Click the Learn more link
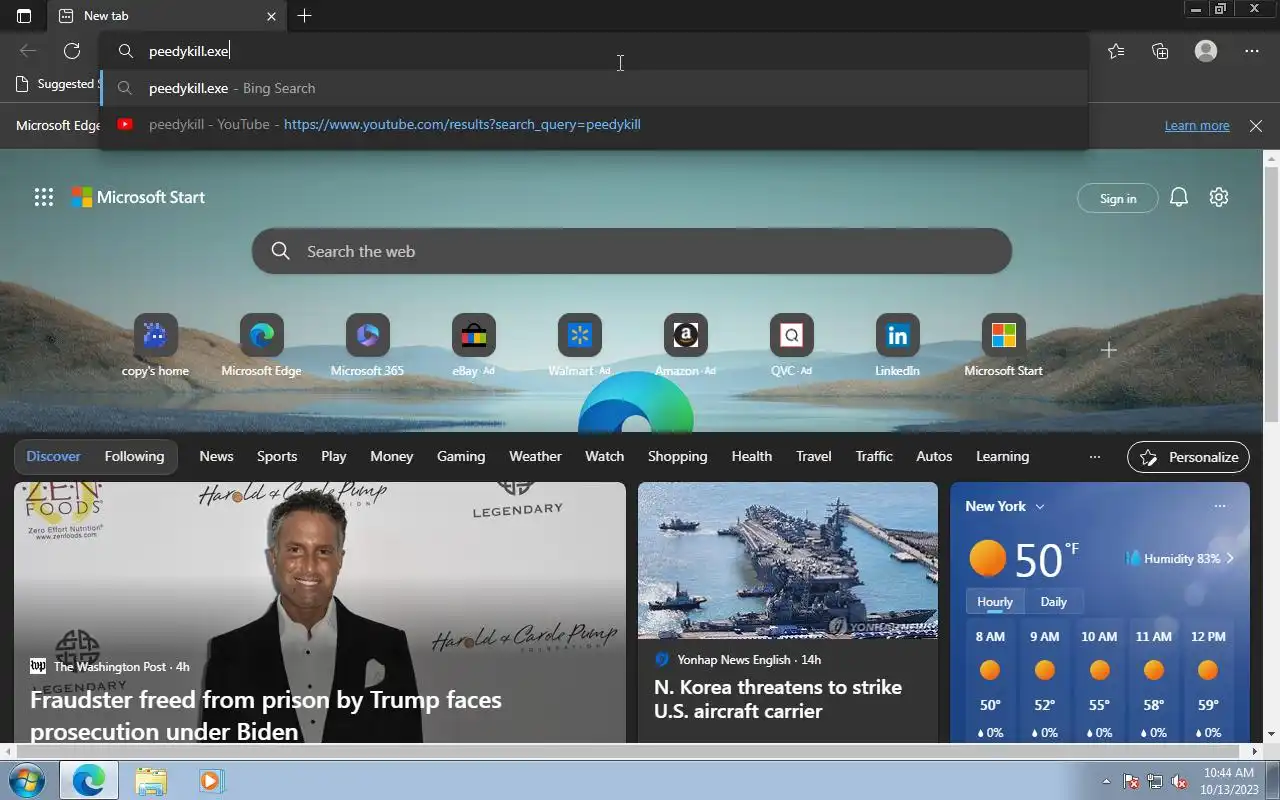Screen dimensions: 1280x800 [x=1197, y=125]
